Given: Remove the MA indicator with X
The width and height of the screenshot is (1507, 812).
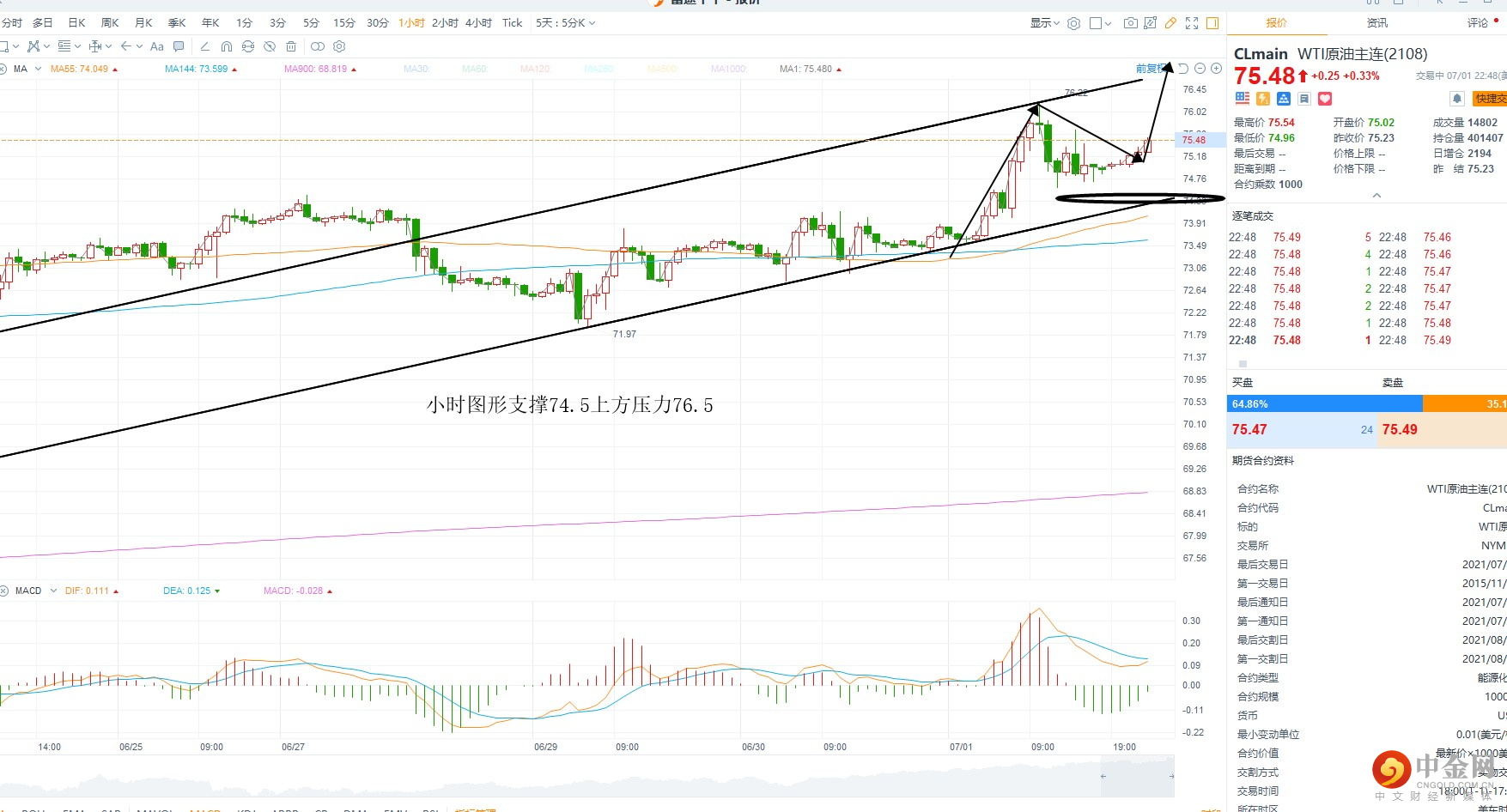Looking at the screenshot, I should coord(3,69).
